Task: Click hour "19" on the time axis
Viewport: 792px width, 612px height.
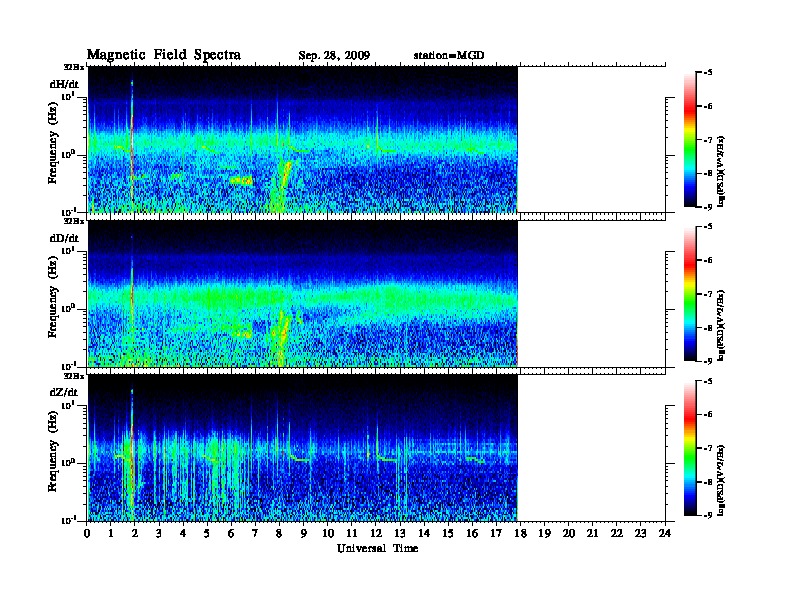Action: (x=544, y=534)
